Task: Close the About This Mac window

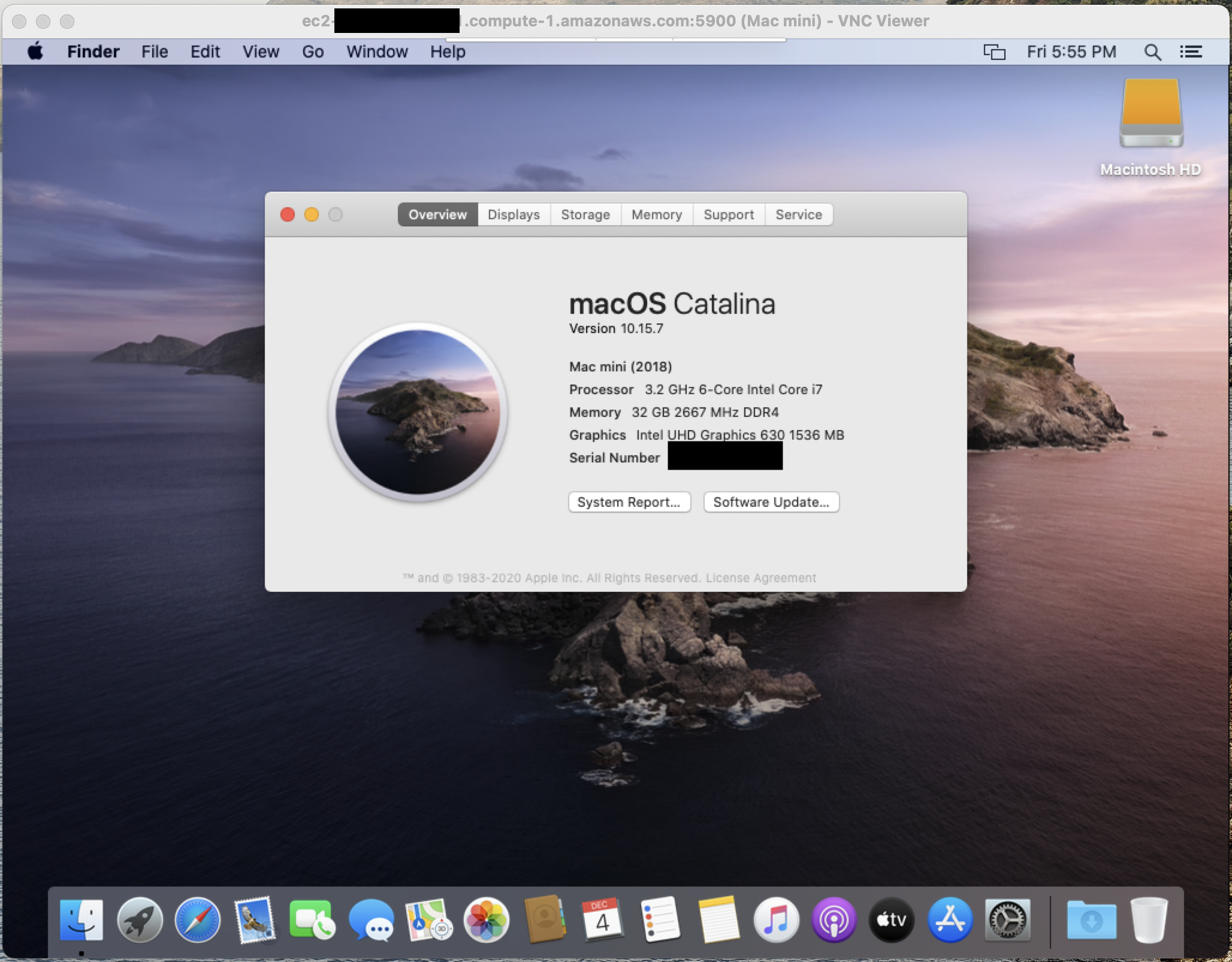Action: pyautogui.click(x=288, y=214)
